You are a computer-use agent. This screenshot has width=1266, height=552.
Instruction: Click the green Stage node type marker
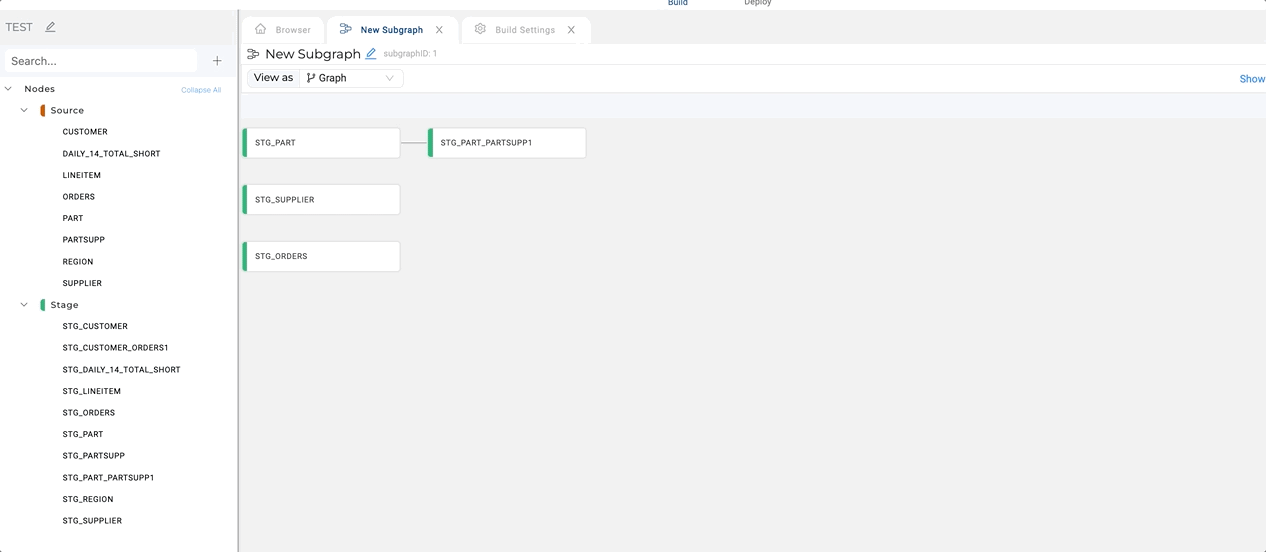(43, 305)
